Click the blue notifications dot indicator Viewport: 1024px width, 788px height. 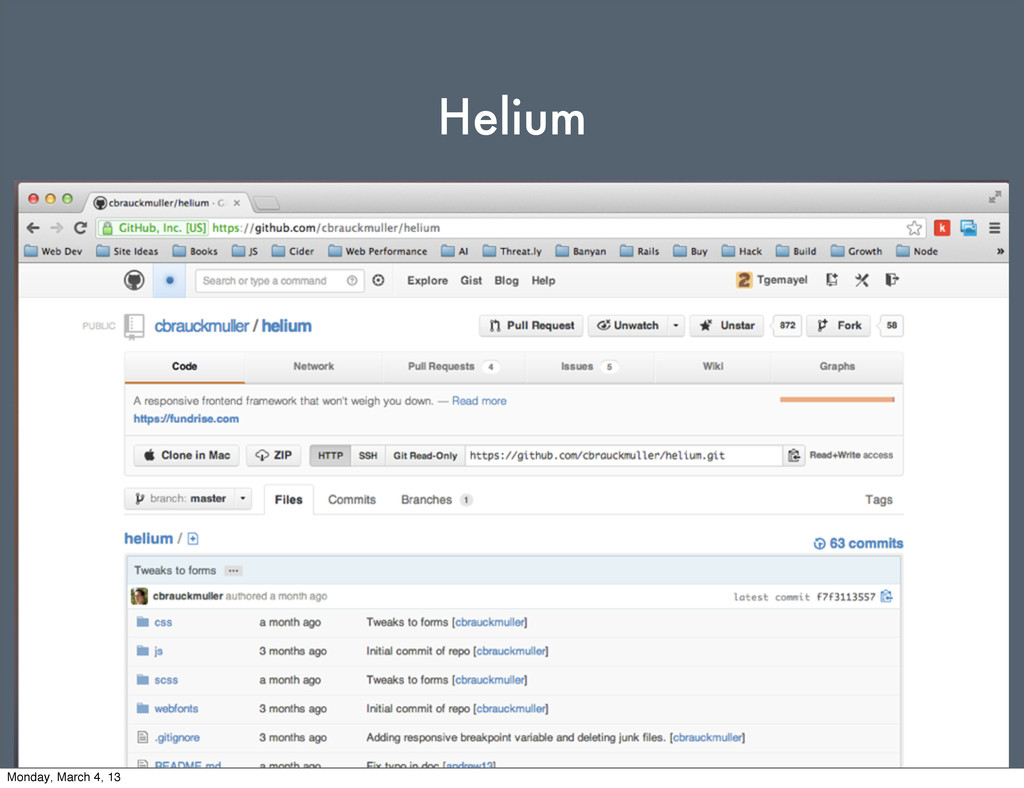coord(169,281)
